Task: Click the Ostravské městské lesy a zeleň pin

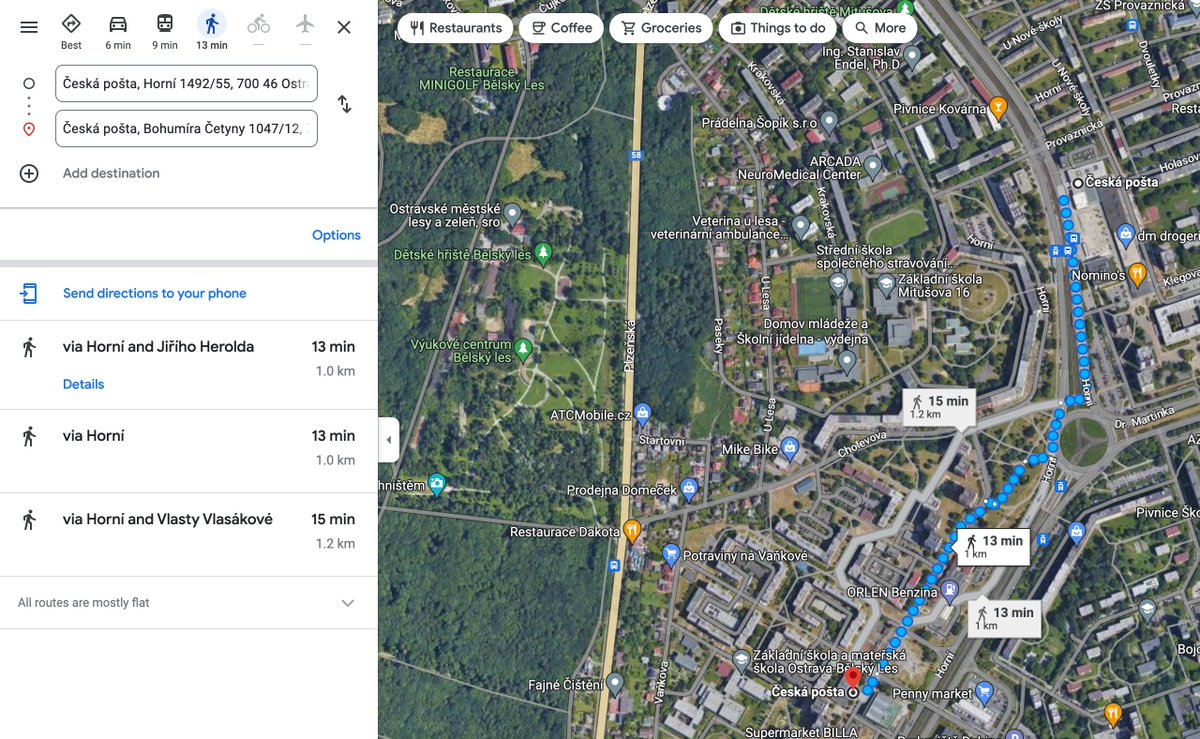Action: pos(512,213)
